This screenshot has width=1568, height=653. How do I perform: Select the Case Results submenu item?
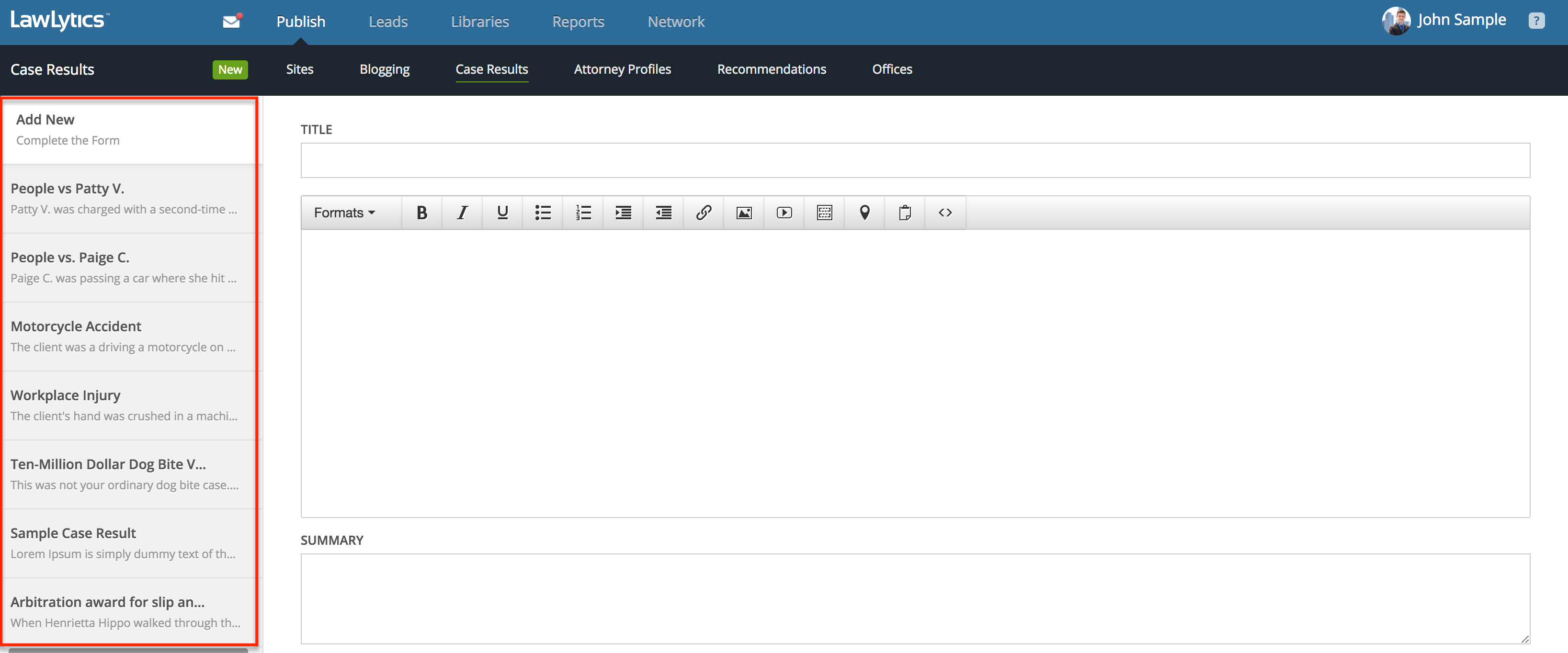(491, 69)
